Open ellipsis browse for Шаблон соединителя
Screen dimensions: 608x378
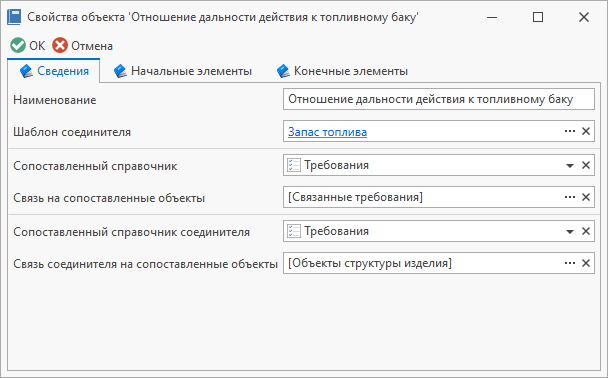570,131
